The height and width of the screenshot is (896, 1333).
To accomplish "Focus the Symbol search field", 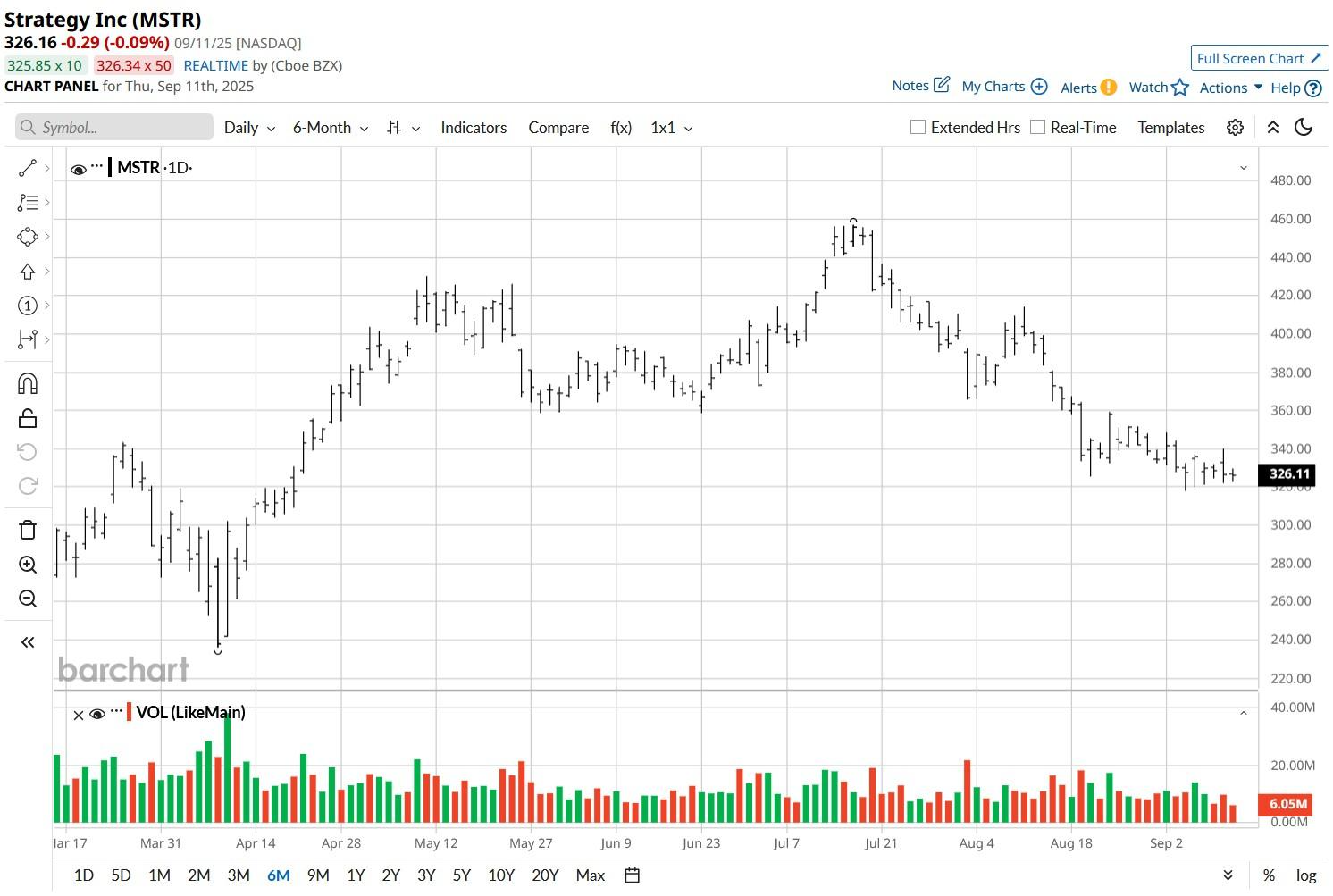I will click(x=114, y=128).
